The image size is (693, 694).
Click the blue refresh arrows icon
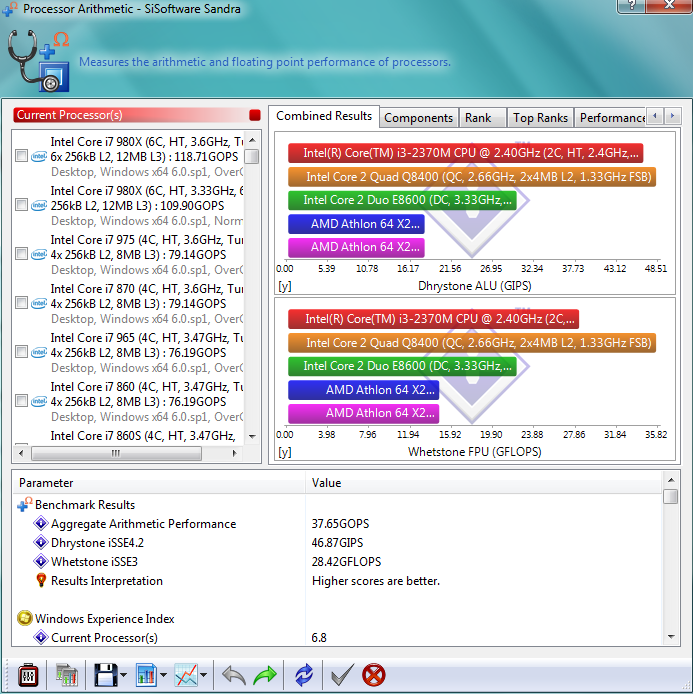click(x=304, y=675)
